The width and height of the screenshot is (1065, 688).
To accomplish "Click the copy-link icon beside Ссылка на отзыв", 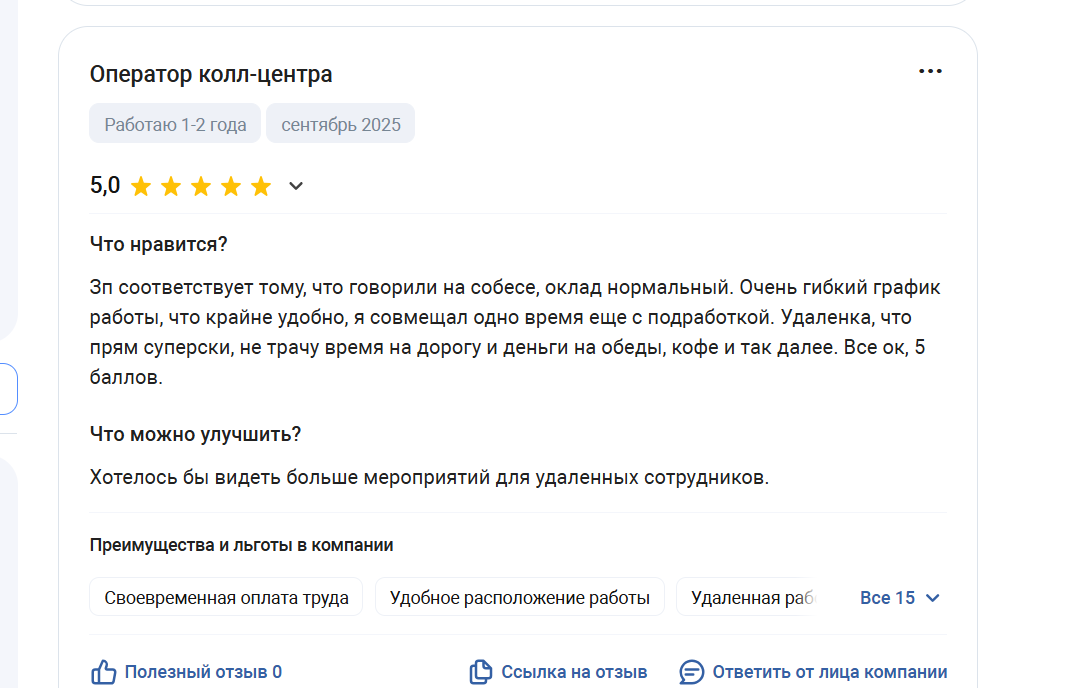I will point(481,672).
